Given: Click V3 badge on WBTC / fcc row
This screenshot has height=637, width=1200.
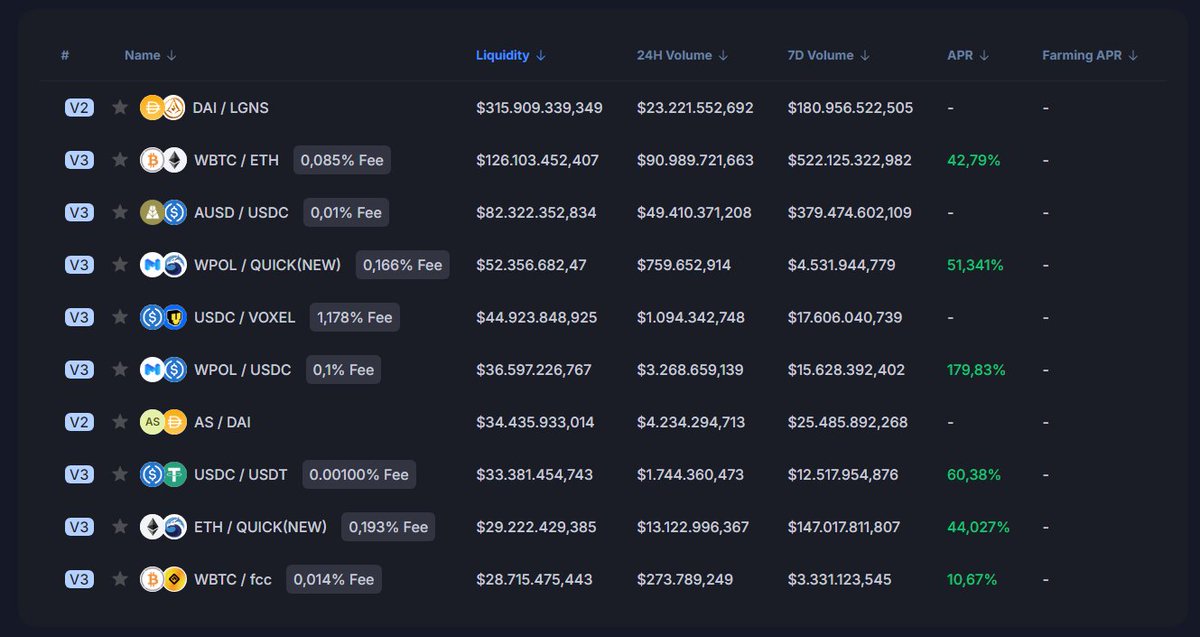Looking at the screenshot, I should pos(79,579).
